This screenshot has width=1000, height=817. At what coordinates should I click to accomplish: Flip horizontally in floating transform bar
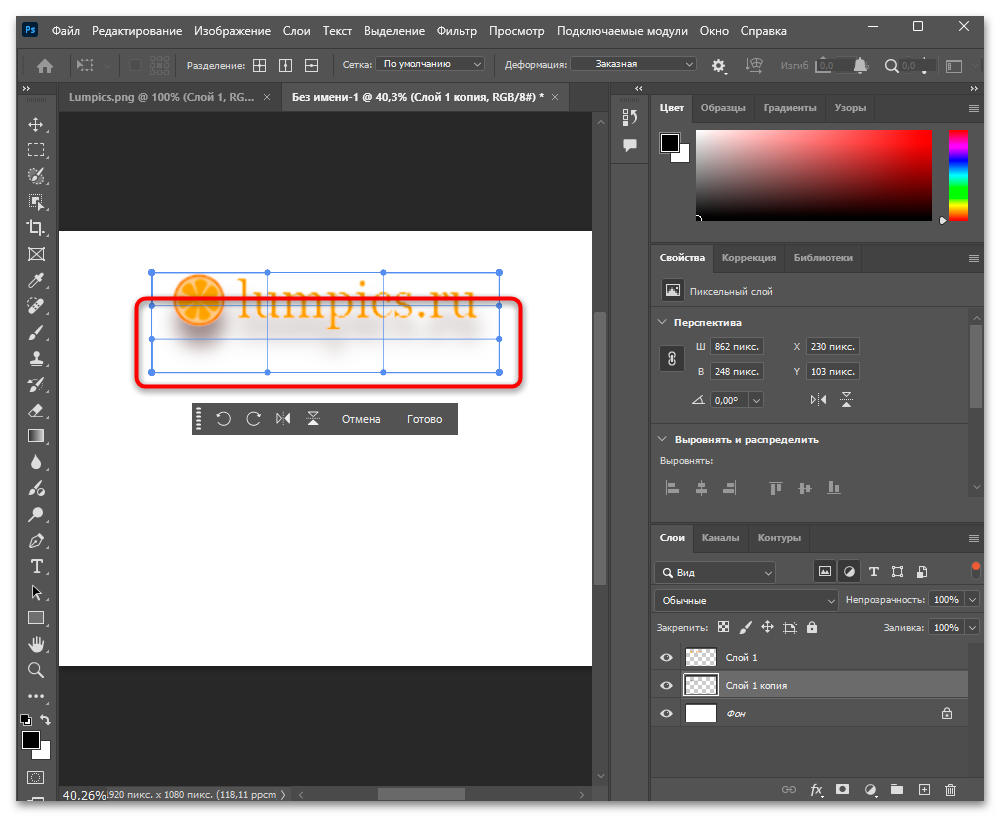pos(283,419)
